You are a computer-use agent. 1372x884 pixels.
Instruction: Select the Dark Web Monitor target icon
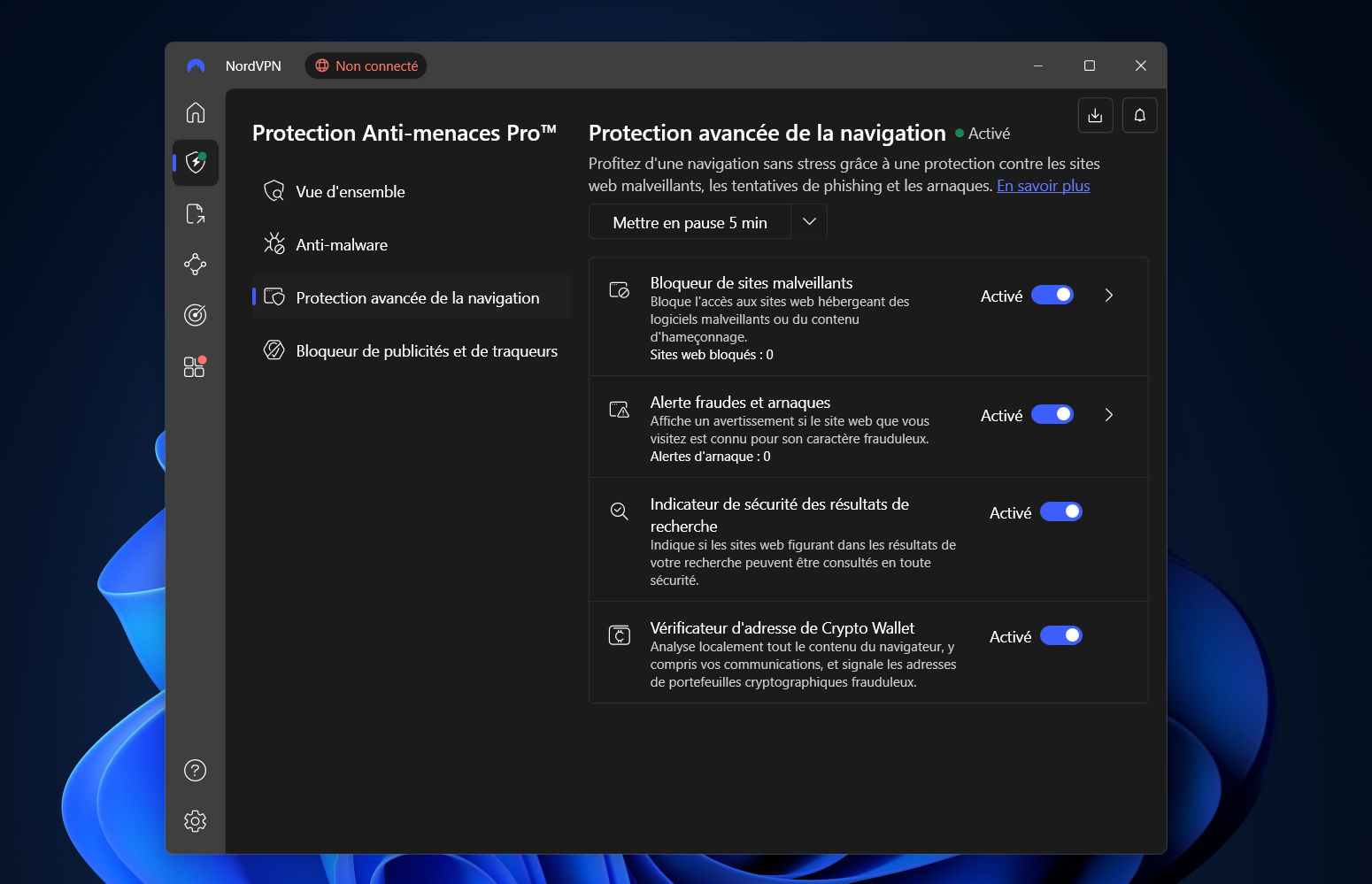coord(195,315)
